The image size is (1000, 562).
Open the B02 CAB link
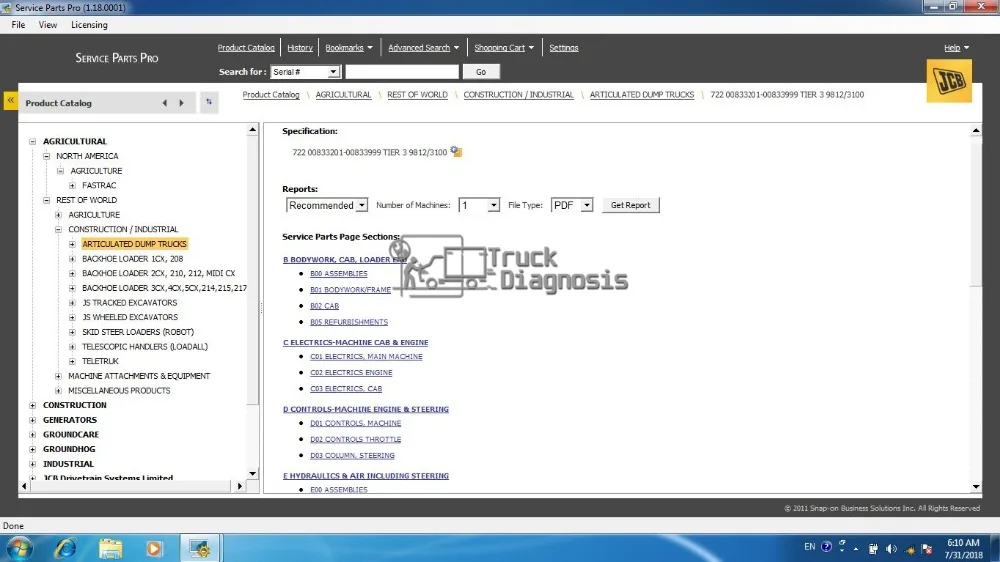325,306
